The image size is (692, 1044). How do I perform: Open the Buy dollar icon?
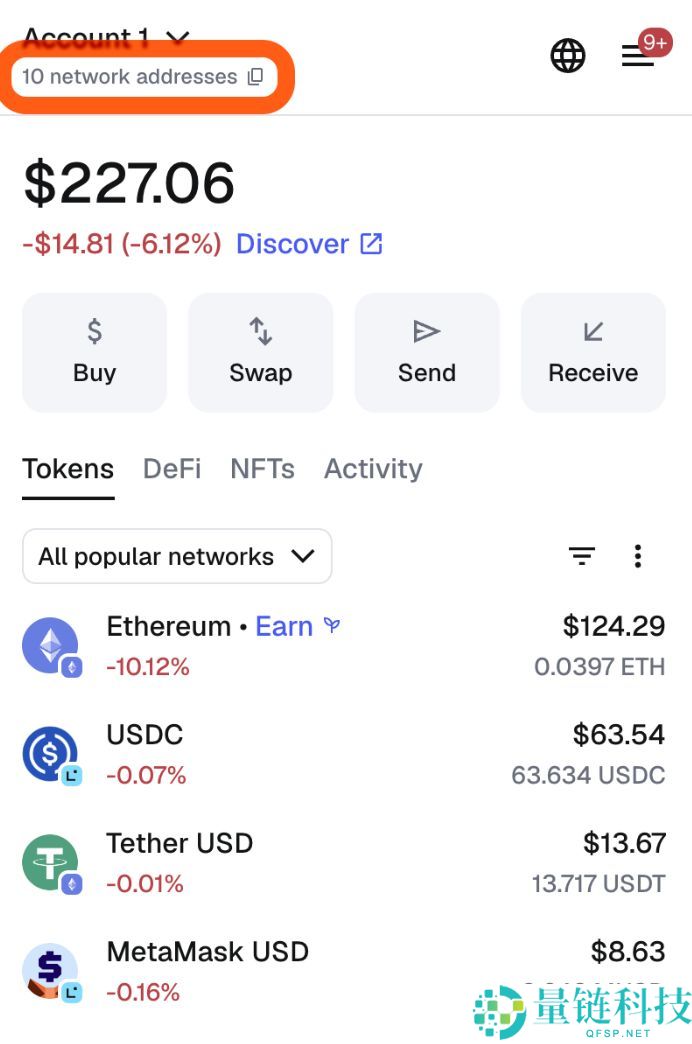click(x=94, y=330)
